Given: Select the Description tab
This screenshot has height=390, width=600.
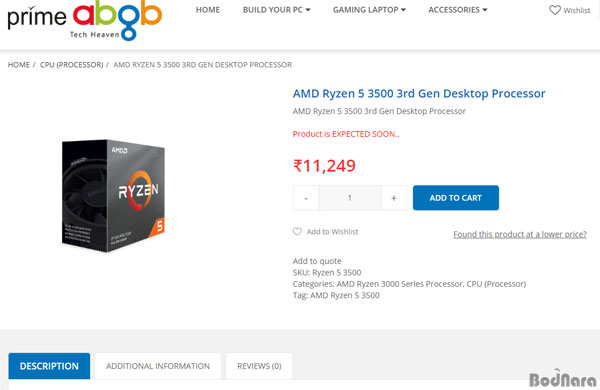Looking at the screenshot, I should pyautogui.click(x=49, y=366).
